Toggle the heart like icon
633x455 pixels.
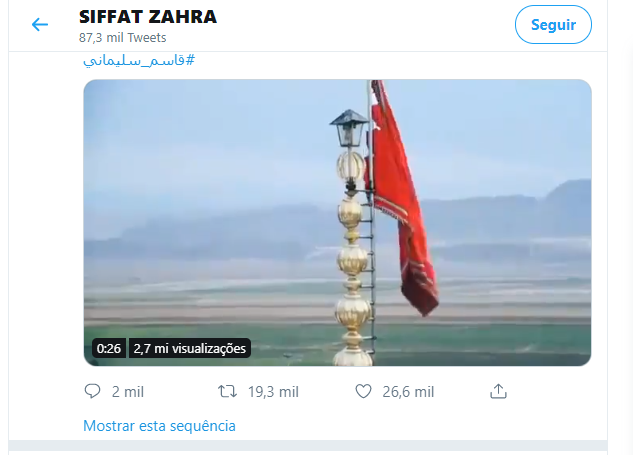click(363, 391)
